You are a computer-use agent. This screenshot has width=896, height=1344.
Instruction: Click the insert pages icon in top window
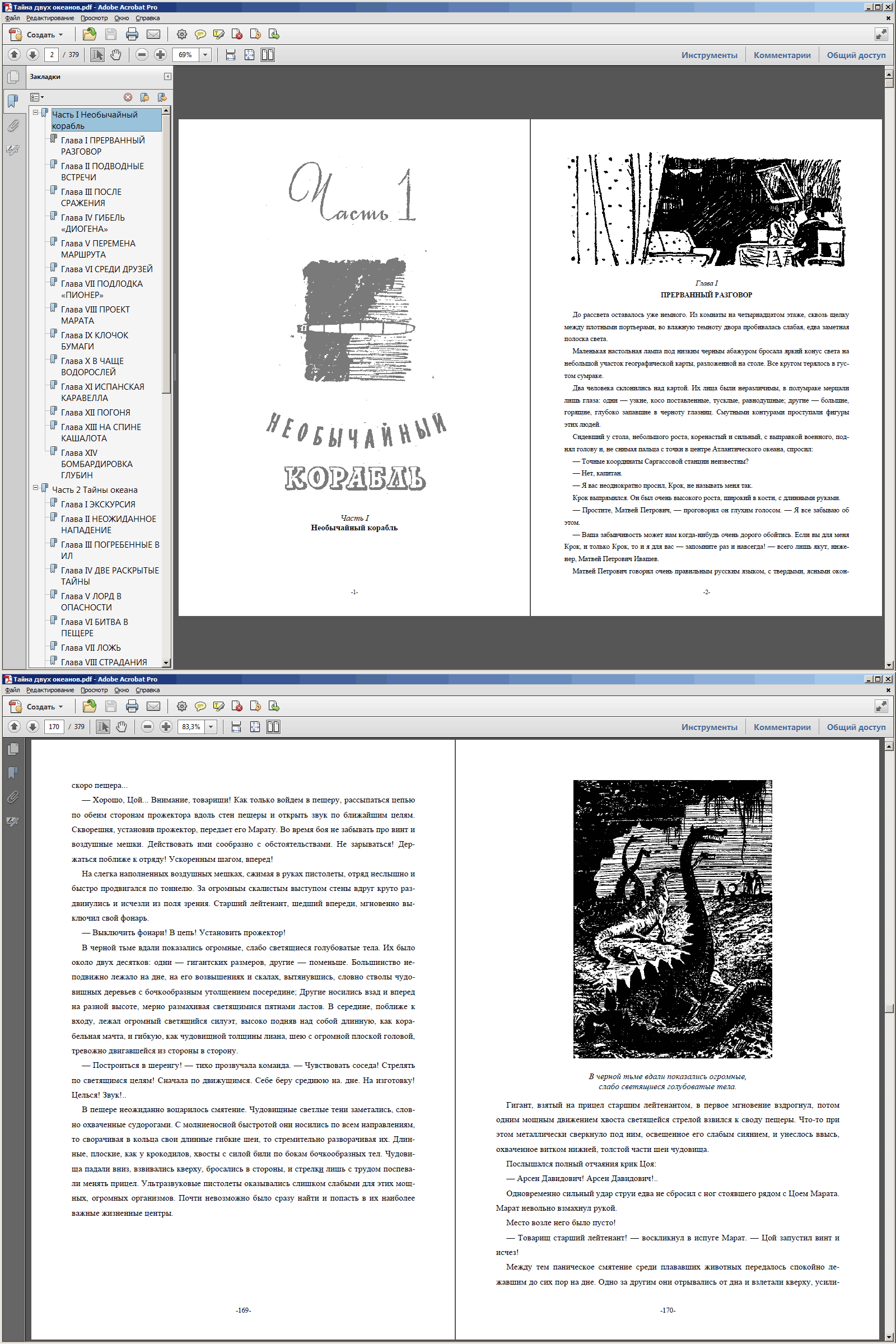pos(274,34)
